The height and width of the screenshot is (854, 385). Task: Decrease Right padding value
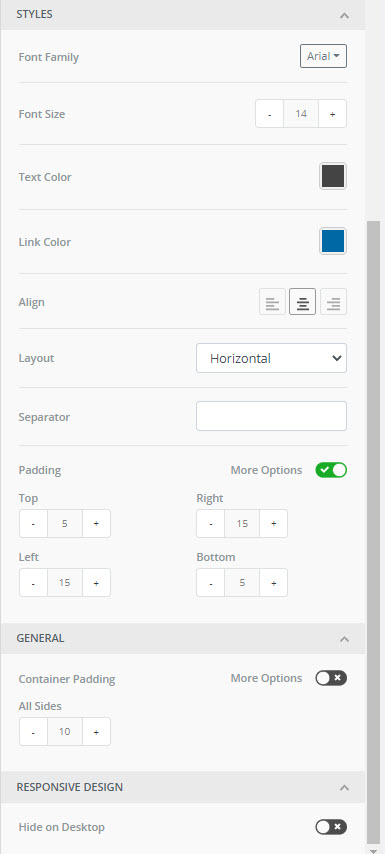(x=211, y=523)
